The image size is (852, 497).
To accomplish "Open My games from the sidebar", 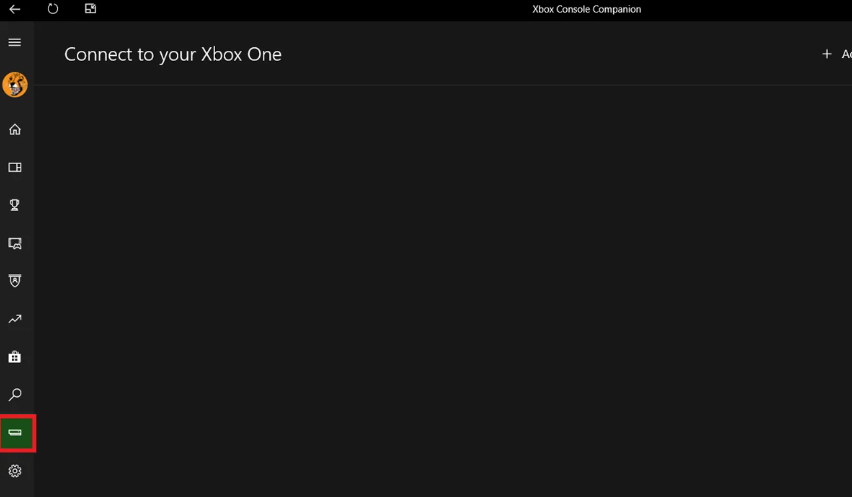I will [15, 167].
